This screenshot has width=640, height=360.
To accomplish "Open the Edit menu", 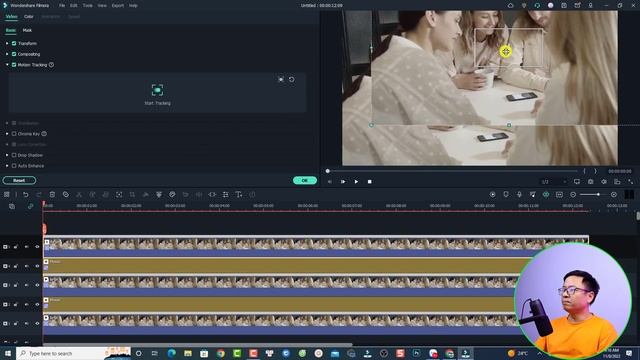I will tap(73, 6).
